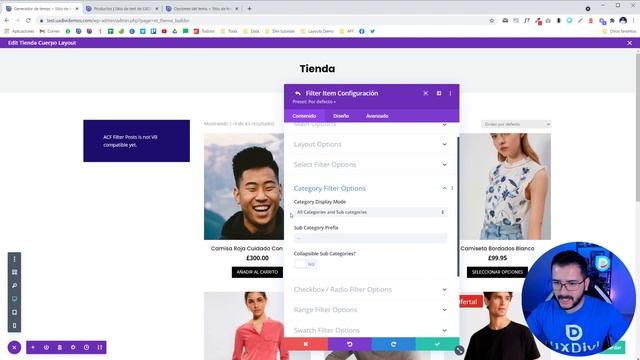Image resolution: width=640 pixels, height=360 pixels.
Task: Switch to wireframe view in left toolbar
Action: pos(14,272)
